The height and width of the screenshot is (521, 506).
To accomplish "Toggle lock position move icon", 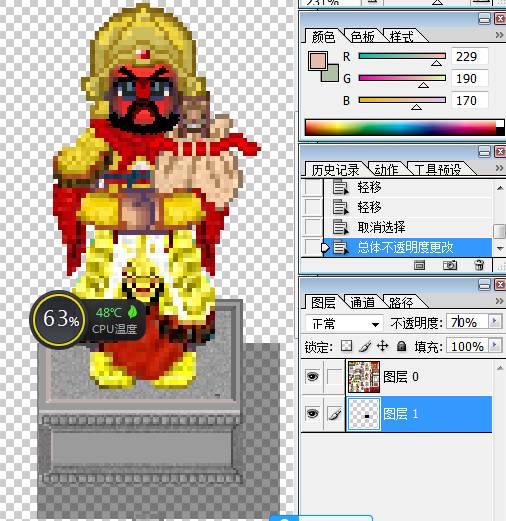I will 382,346.
